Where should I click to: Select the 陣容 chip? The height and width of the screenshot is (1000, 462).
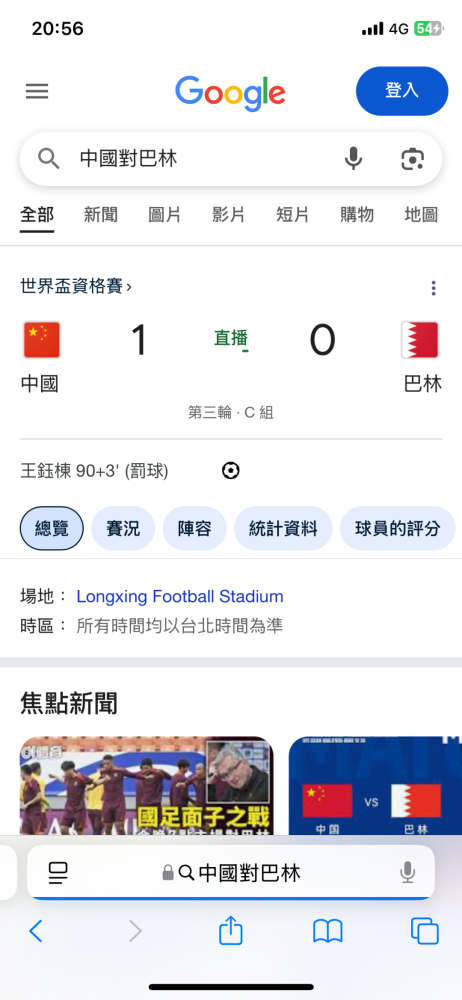pos(194,528)
